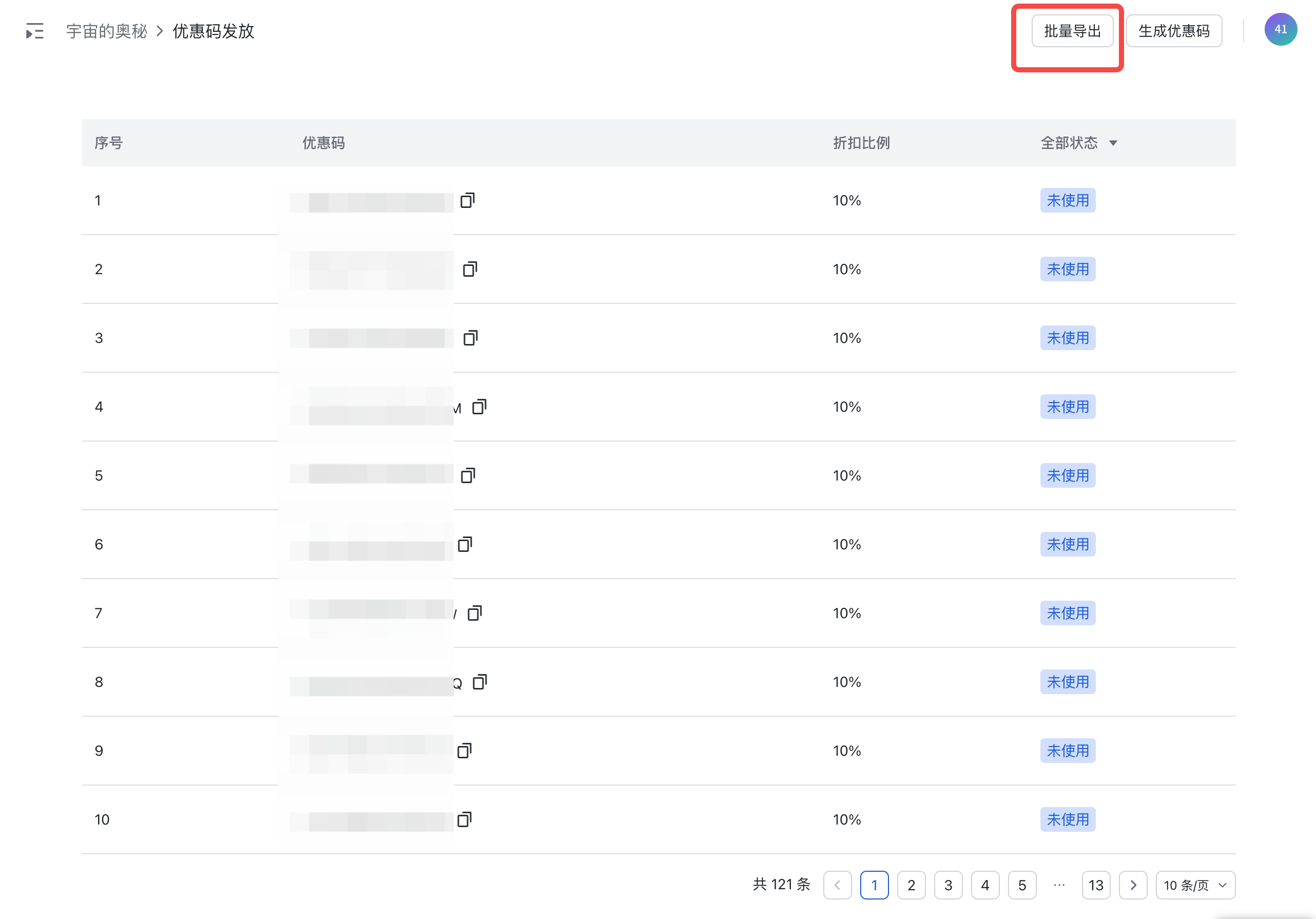Open the user avatar labeled 41
This screenshot has width=1316, height=919.
(1281, 30)
